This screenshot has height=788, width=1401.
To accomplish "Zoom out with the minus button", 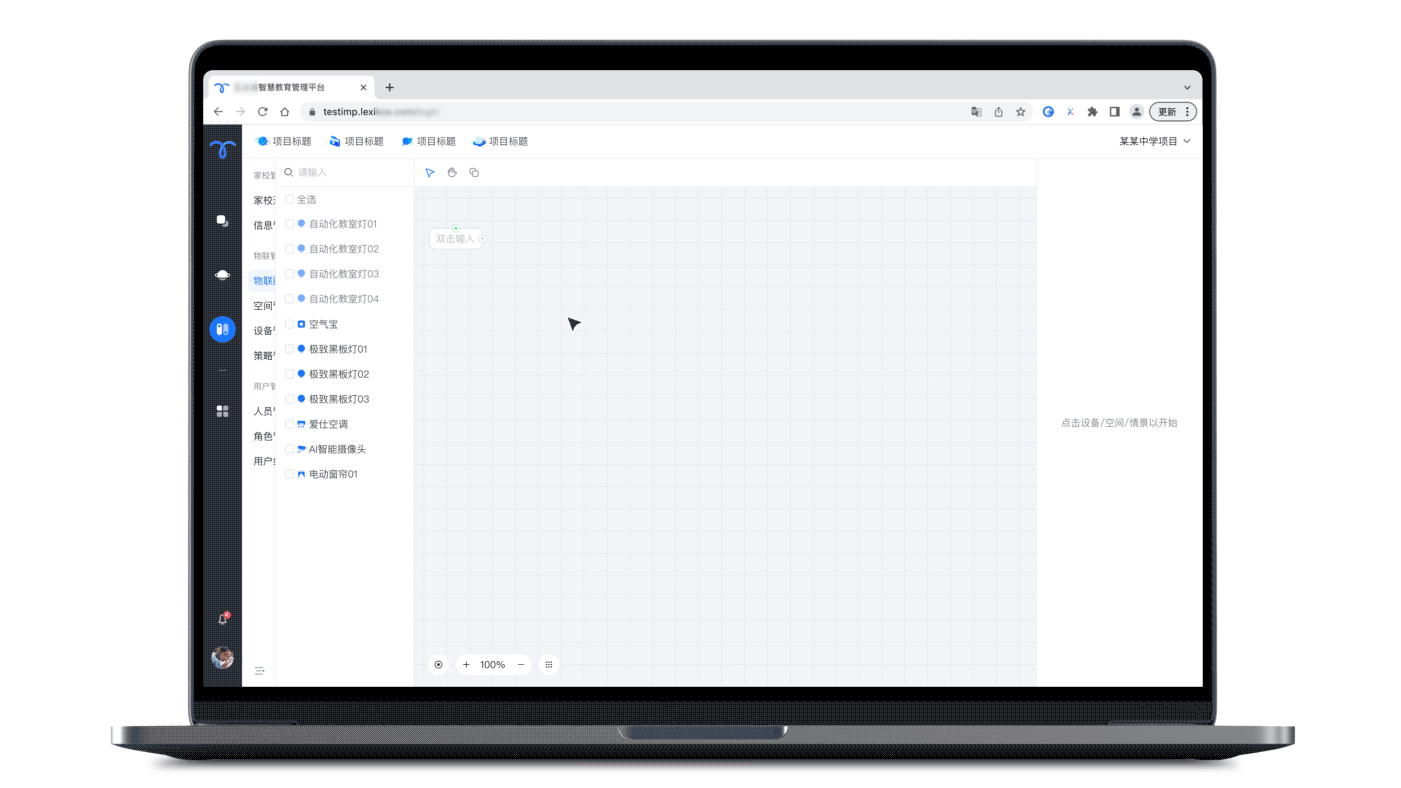I will pos(521,664).
